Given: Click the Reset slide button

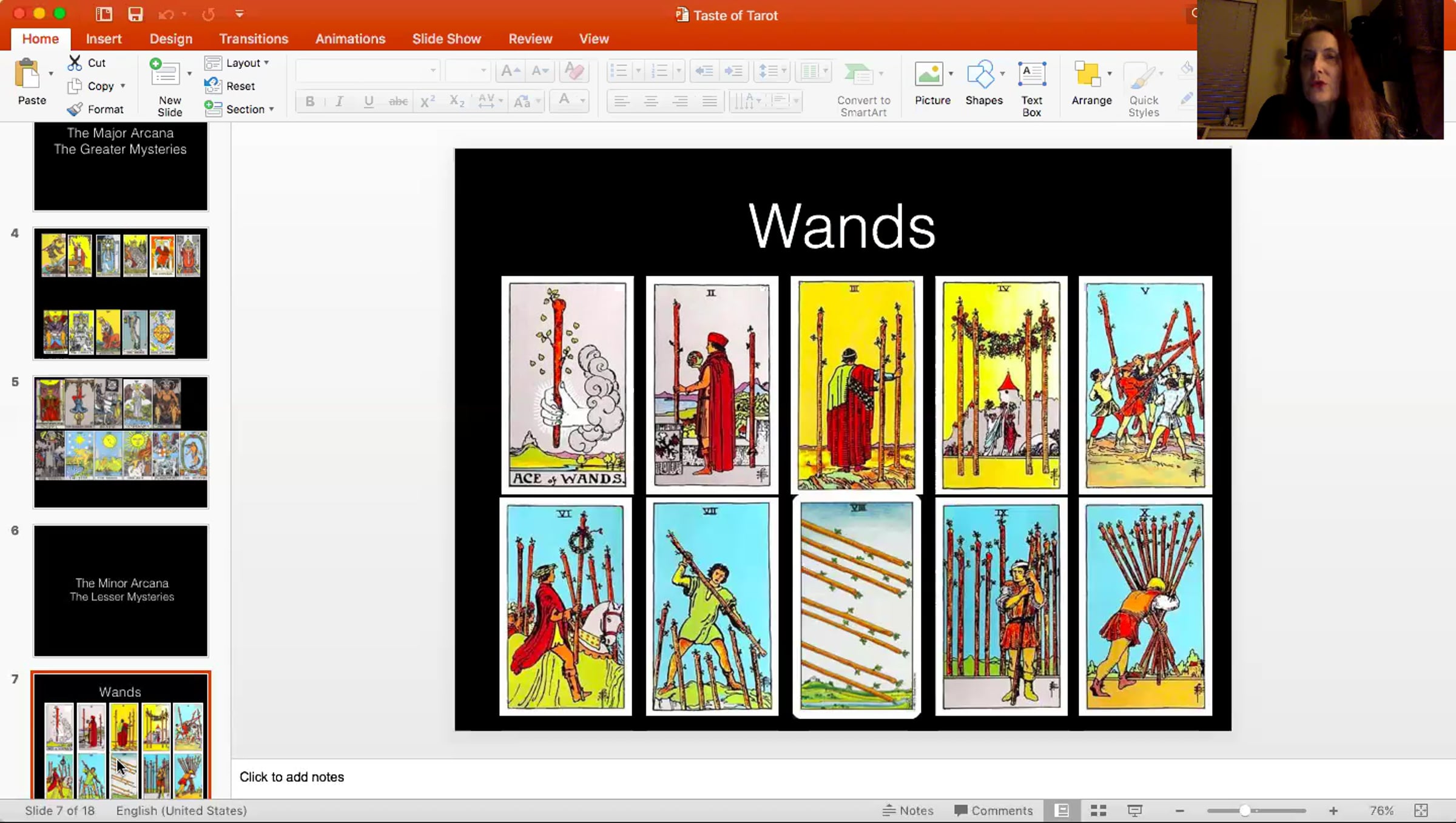Looking at the screenshot, I should pyautogui.click(x=240, y=86).
